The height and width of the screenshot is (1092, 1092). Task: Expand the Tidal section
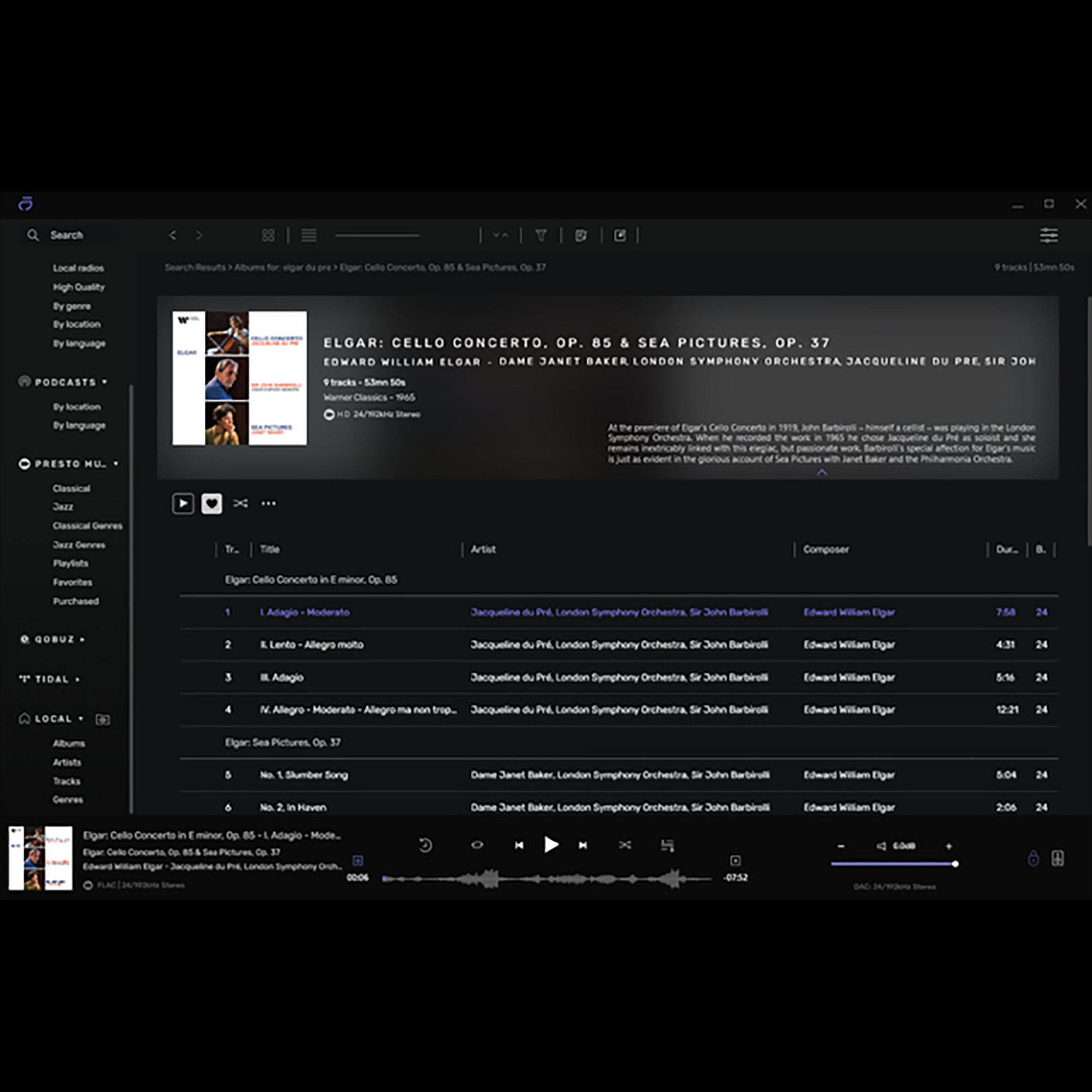click(78, 679)
